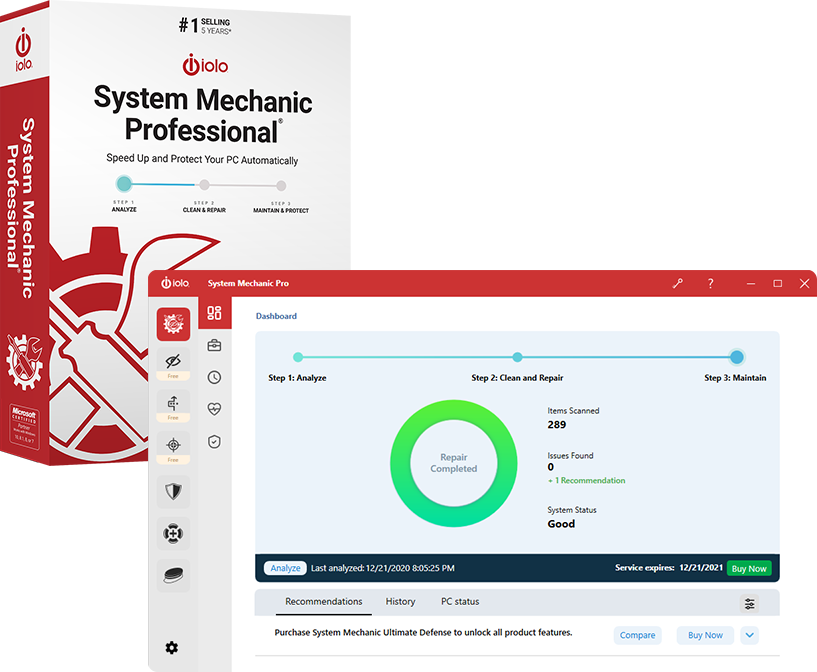This screenshot has height=672, width=817.
Task: Click the help question mark icon
Action: [710, 283]
